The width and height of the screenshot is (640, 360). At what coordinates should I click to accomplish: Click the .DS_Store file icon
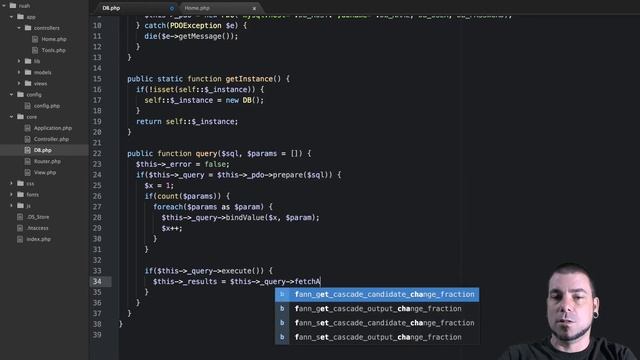(20, 217)
